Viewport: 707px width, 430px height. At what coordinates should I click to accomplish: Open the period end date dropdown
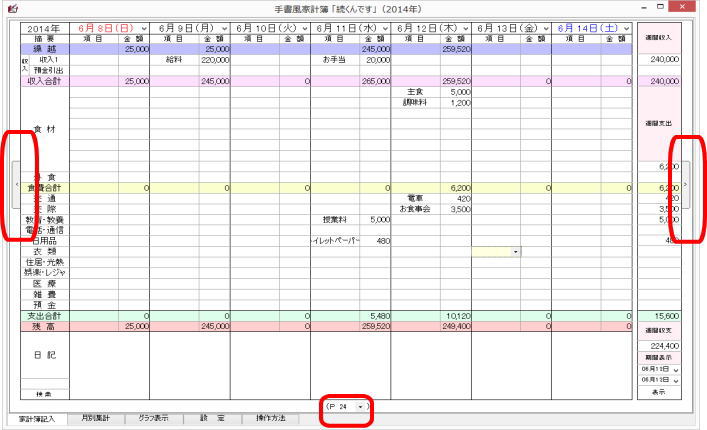tap(676, 381)
